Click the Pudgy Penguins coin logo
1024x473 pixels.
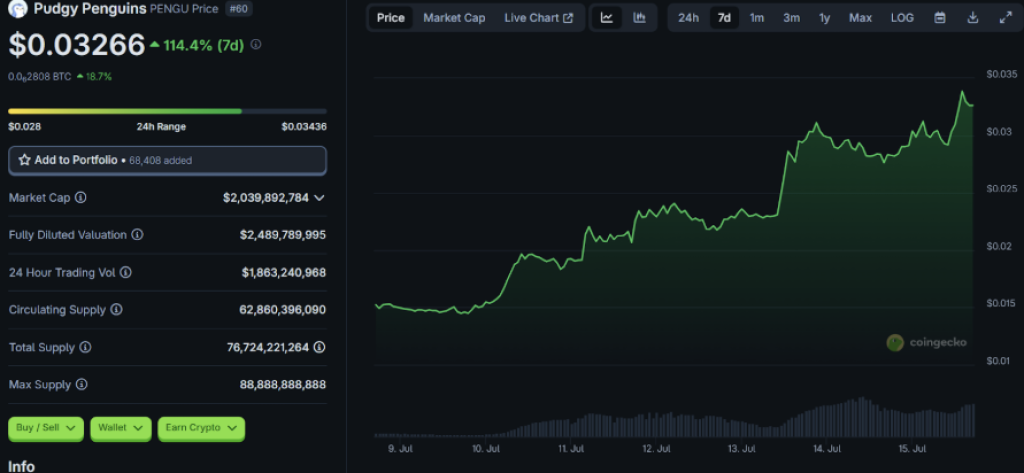pos(18,8)
